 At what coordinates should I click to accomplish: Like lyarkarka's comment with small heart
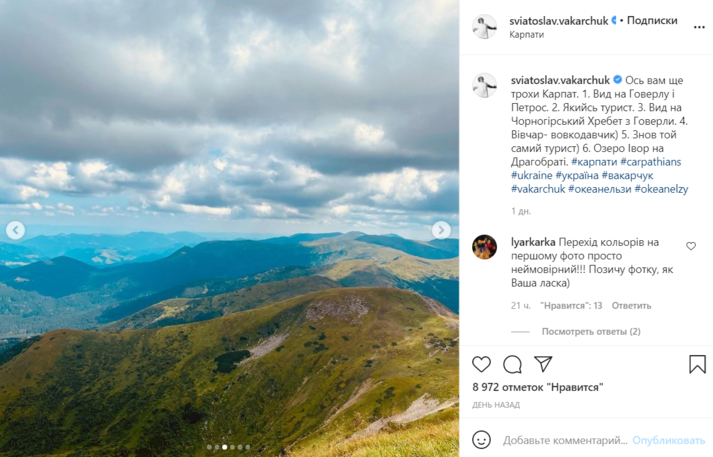pos(691,246)
